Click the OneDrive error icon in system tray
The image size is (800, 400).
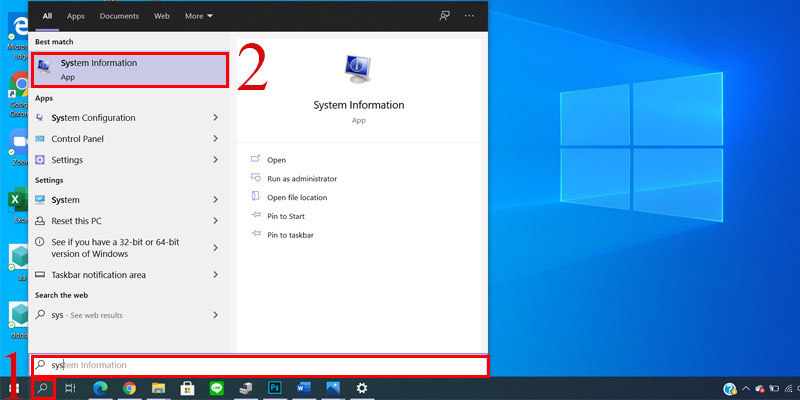click(760, 389)
